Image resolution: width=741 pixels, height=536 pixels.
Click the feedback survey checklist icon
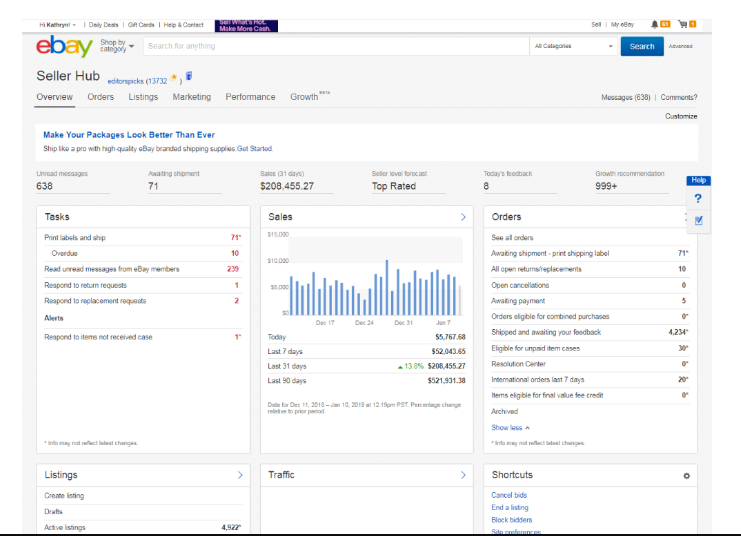[x=698, y=220]
